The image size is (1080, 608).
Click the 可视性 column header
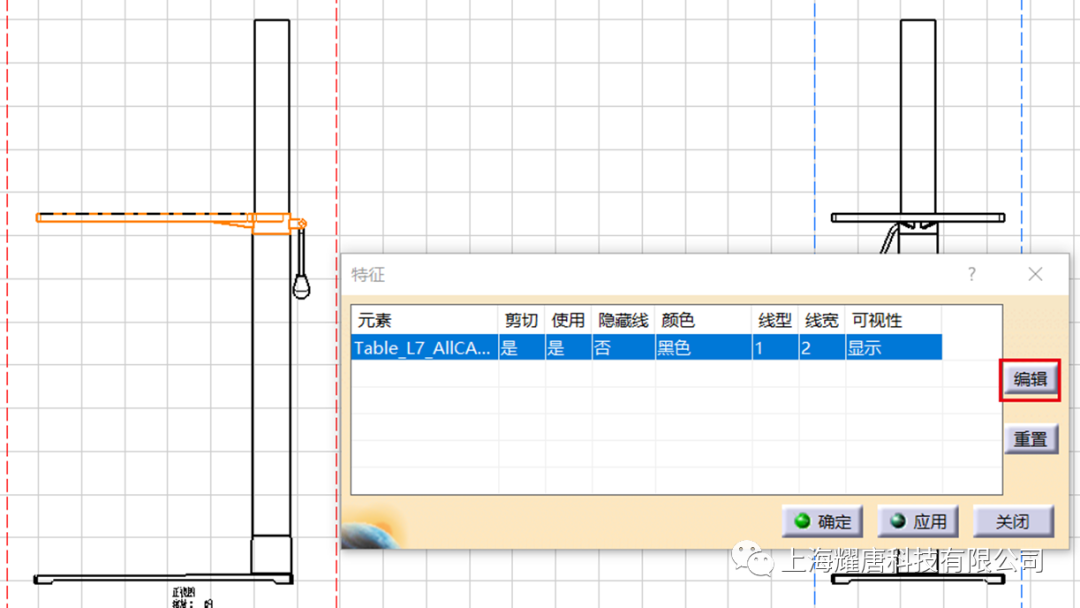(876, 320)
